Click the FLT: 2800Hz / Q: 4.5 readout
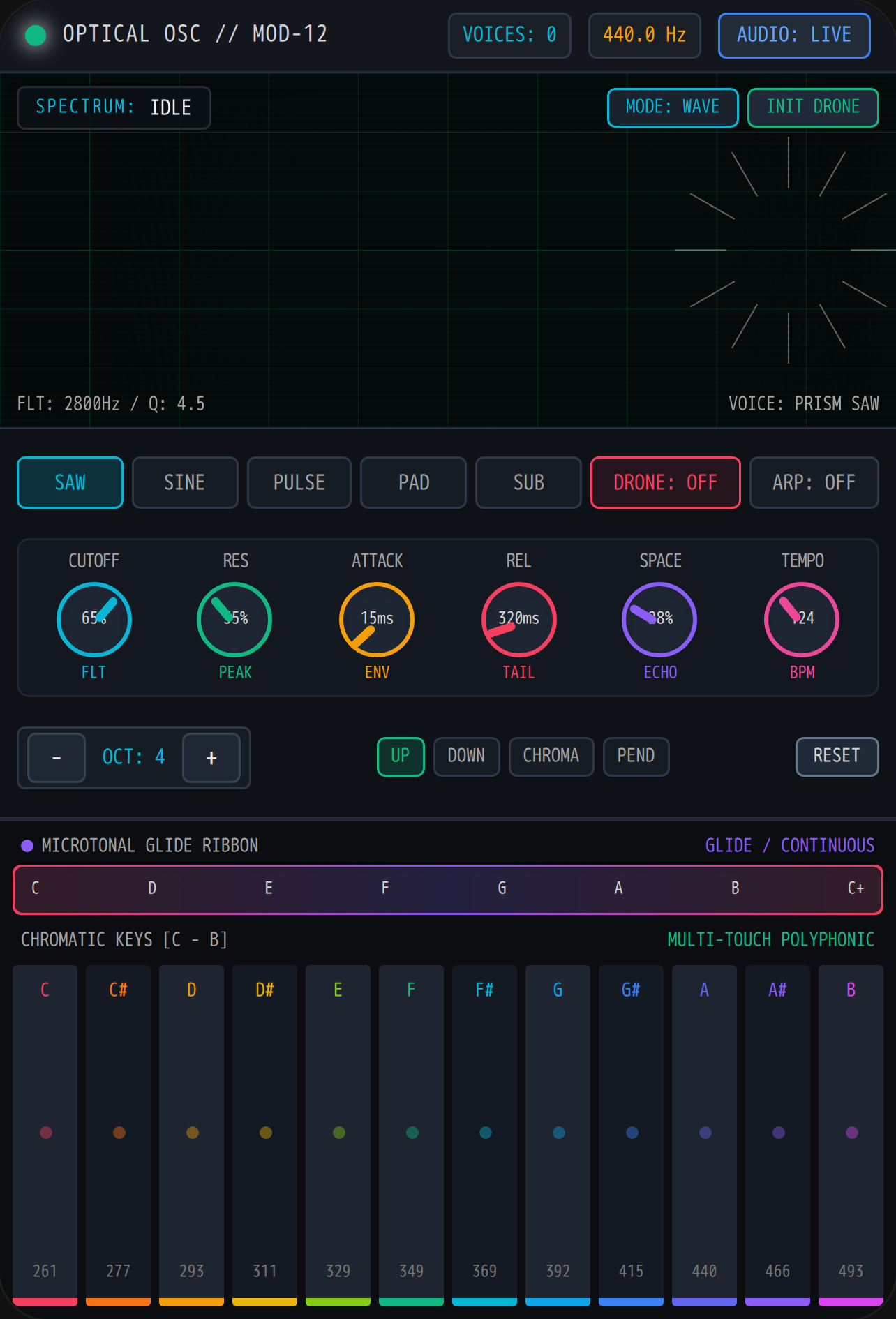896x1319 pixels. pos(111,404)
